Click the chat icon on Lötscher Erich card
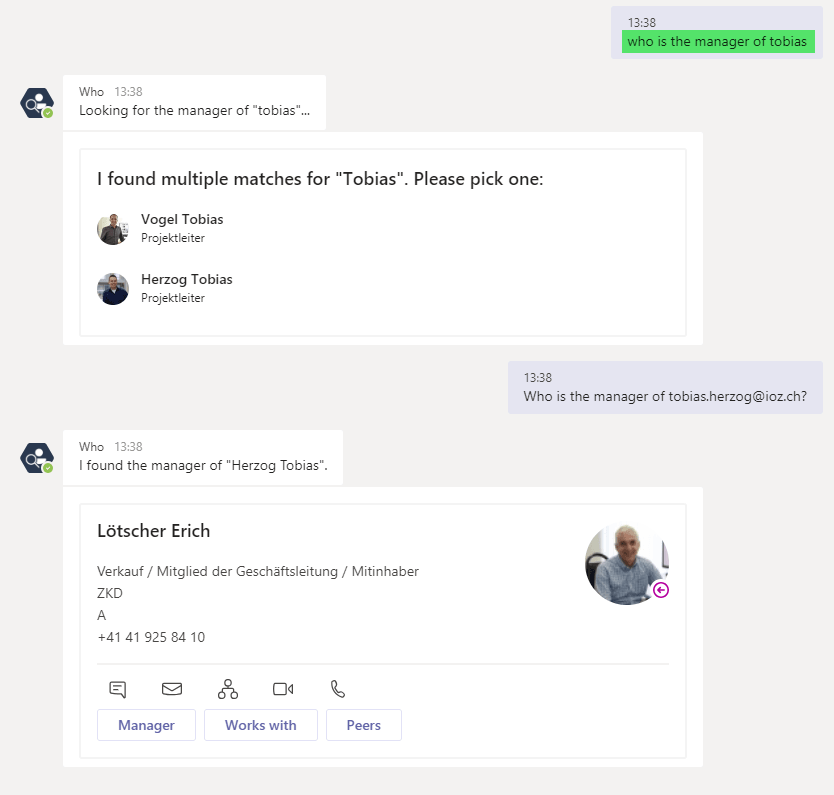This screenshot has height=795, width=834. coord(118,689)
